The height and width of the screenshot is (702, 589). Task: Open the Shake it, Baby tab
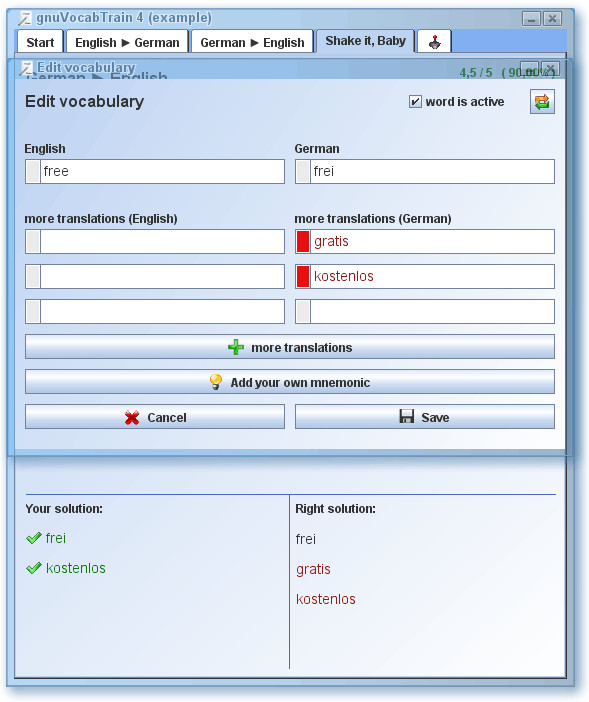click(365, 41)
